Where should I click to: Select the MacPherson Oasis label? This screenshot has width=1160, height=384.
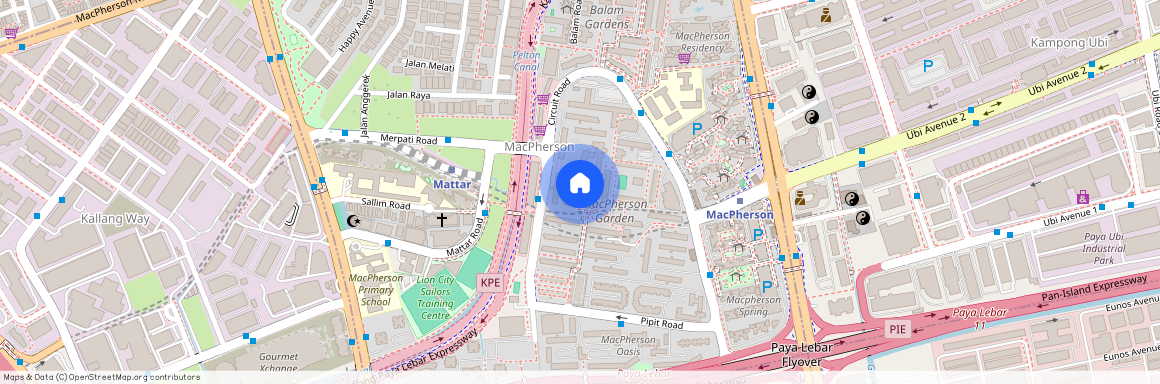(628, 346)
